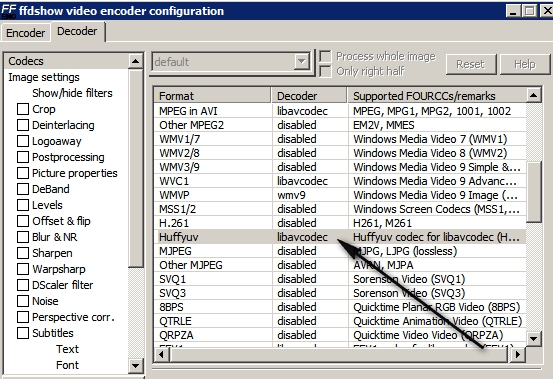
Task: Click sidebar scrollbar down arrow
Action: (136, 365)
